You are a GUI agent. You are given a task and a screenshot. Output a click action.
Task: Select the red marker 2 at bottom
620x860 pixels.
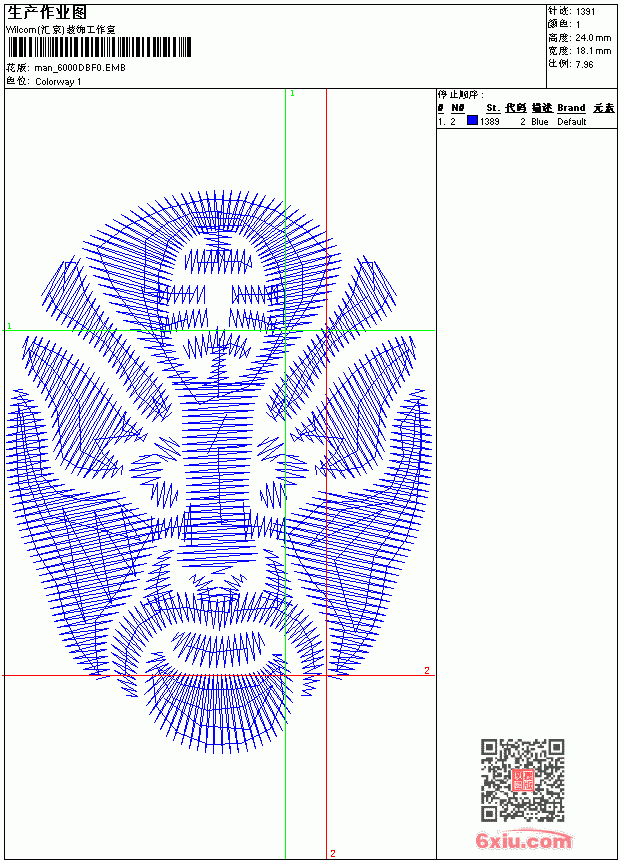332,853
